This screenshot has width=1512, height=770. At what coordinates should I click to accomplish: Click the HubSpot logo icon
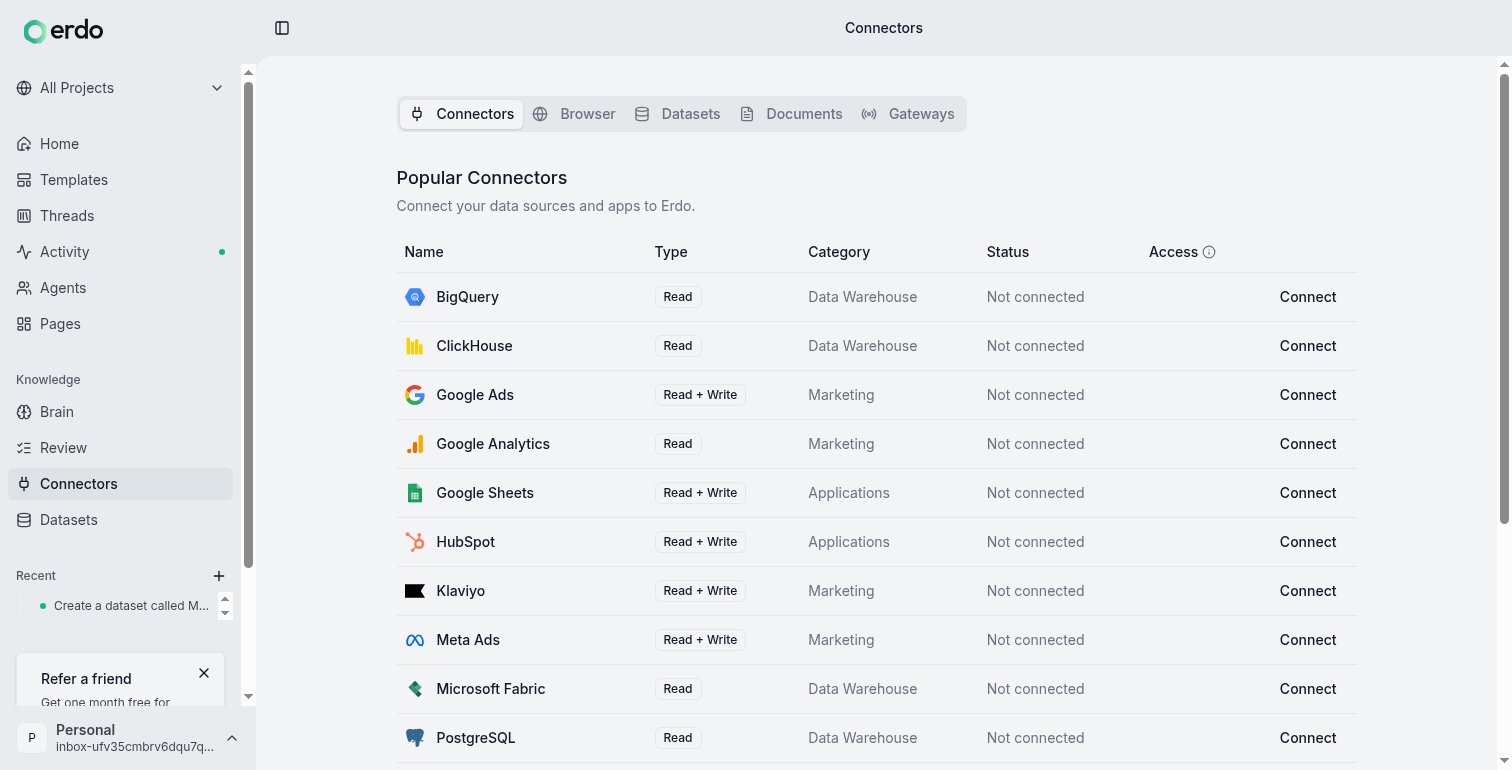(415, 542)
